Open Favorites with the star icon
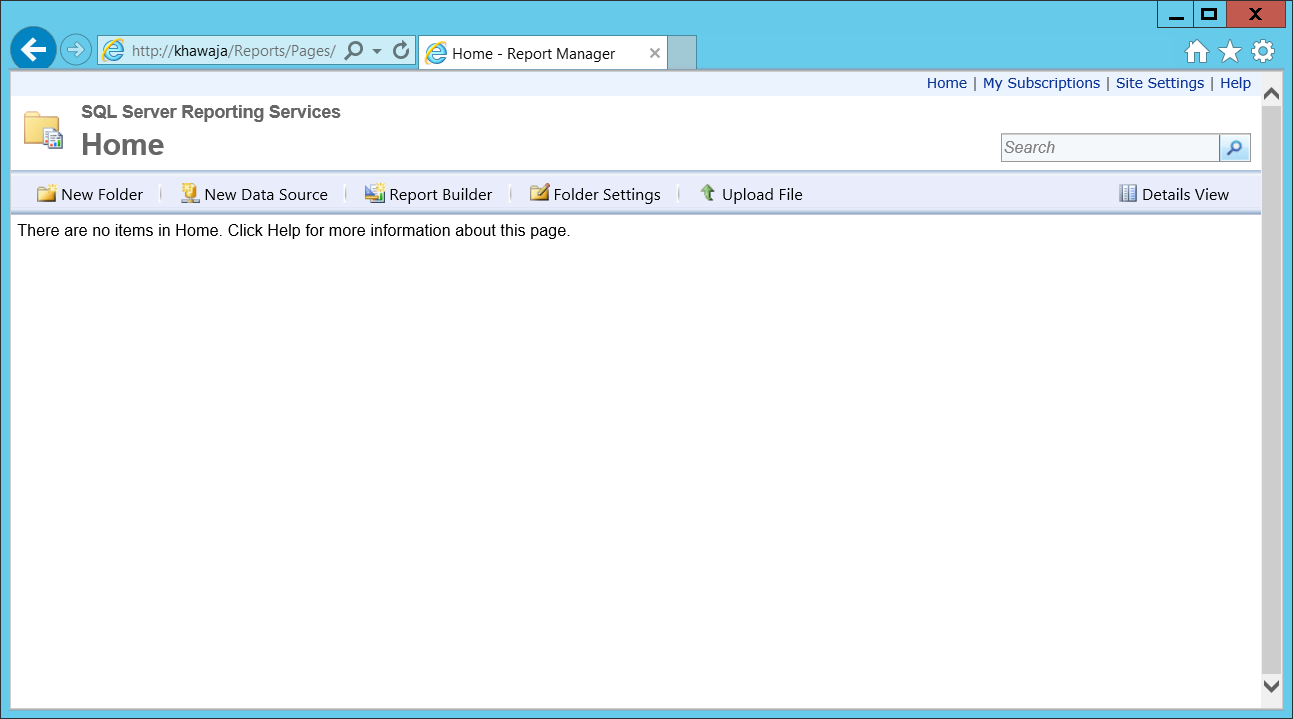1293x719 pixels. point(1230,52)
